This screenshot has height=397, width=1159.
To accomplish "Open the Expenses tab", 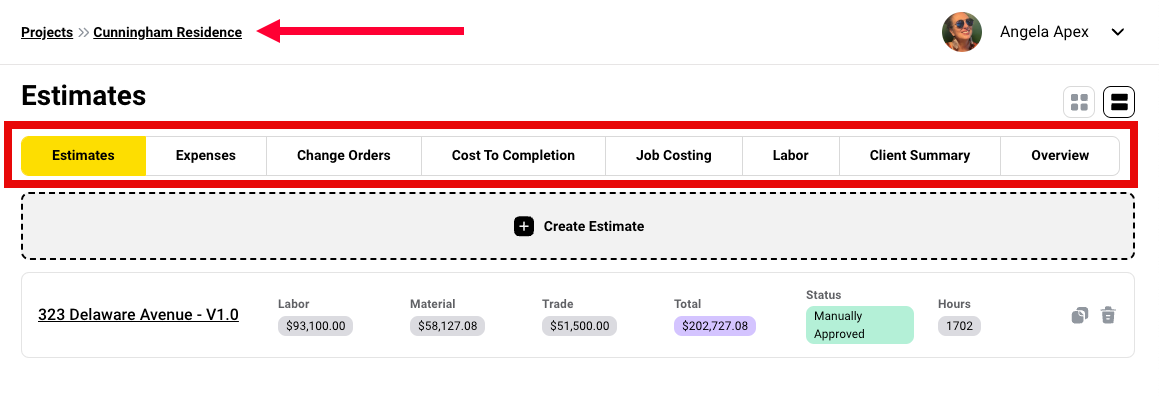I will tap(205, 156).
